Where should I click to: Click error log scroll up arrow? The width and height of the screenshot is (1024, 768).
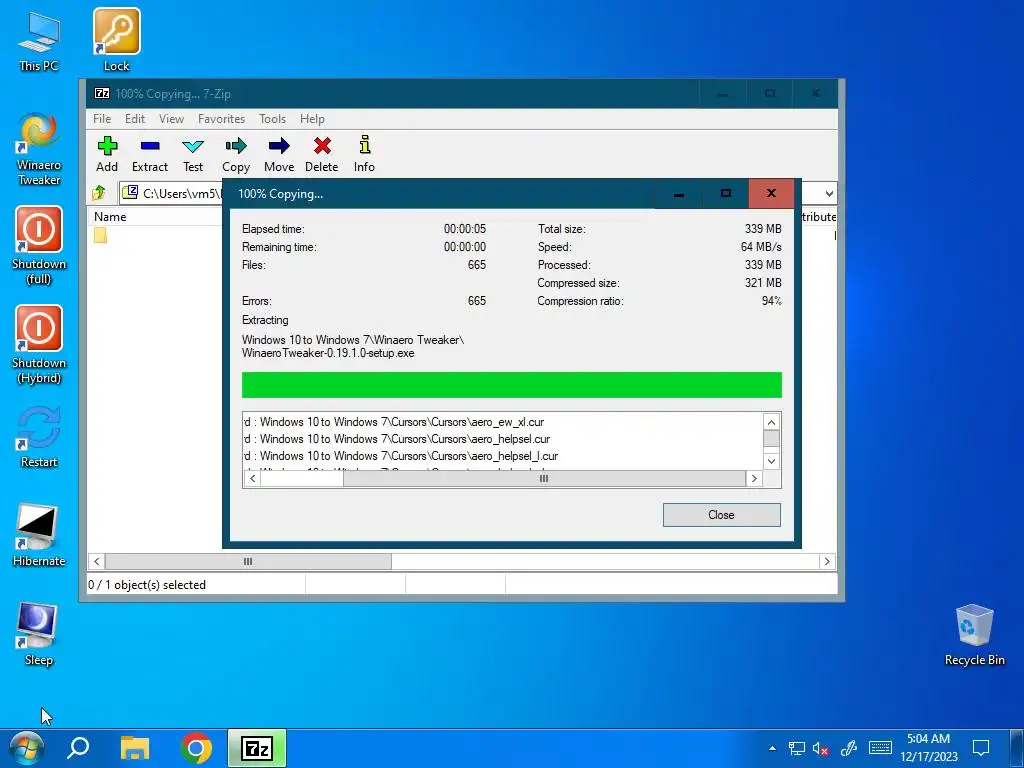click(771, 422)
